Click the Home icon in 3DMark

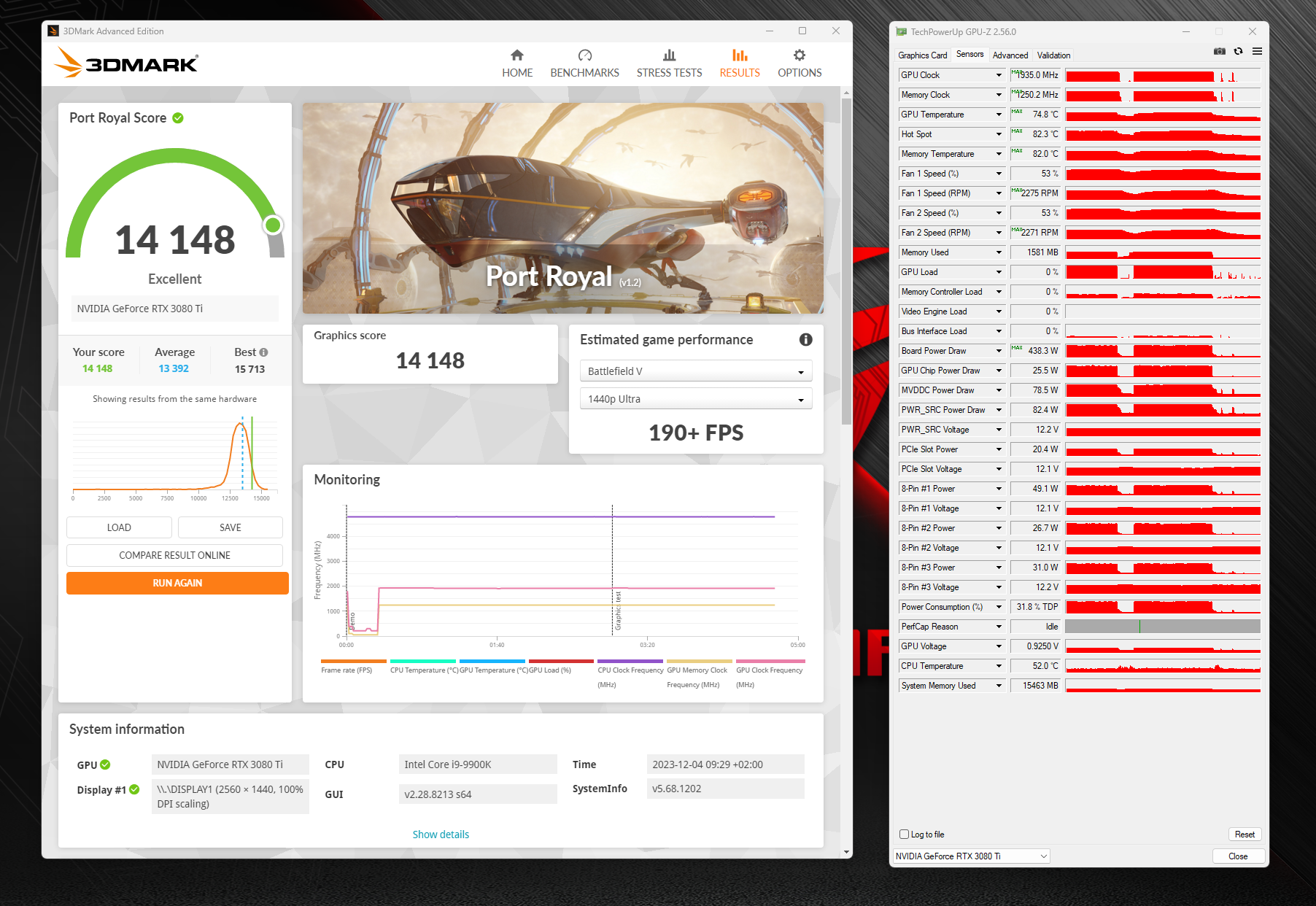click(x=517, y=55)
